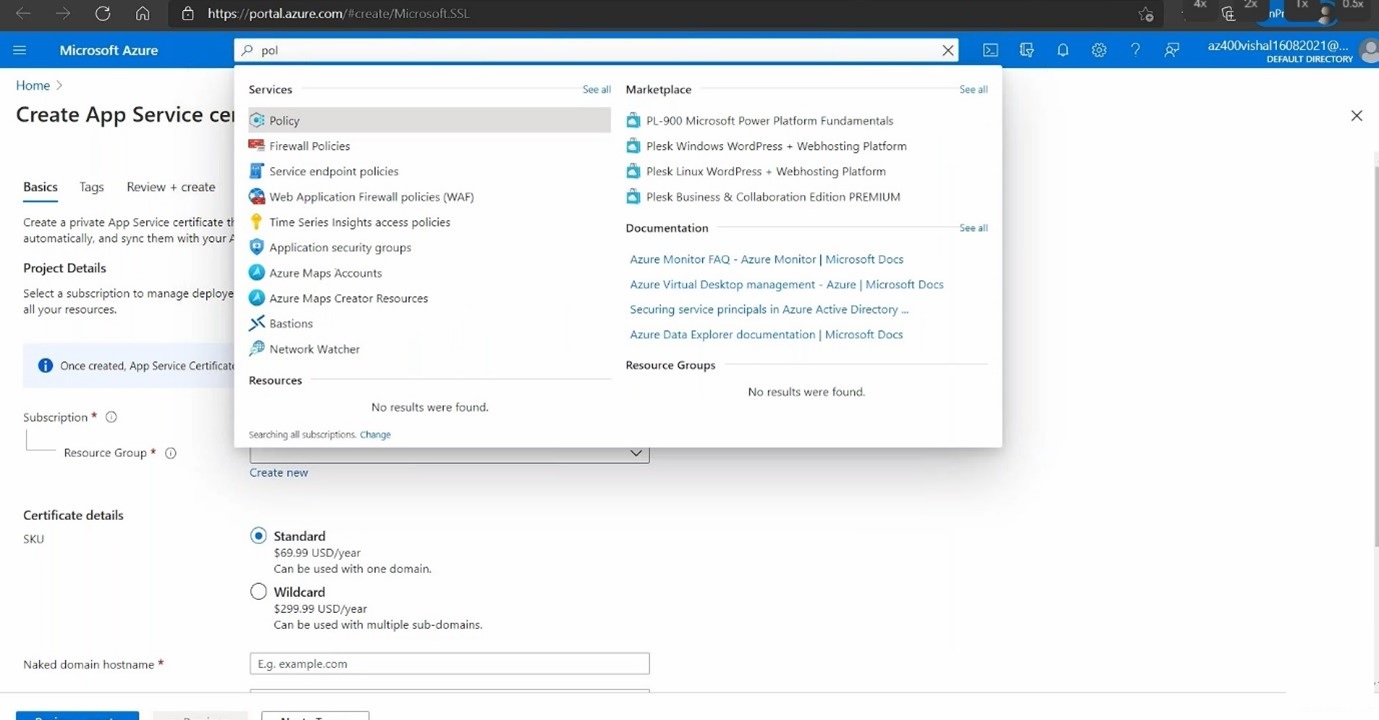Expand the Resource Group dropdown

pos(635,453)
